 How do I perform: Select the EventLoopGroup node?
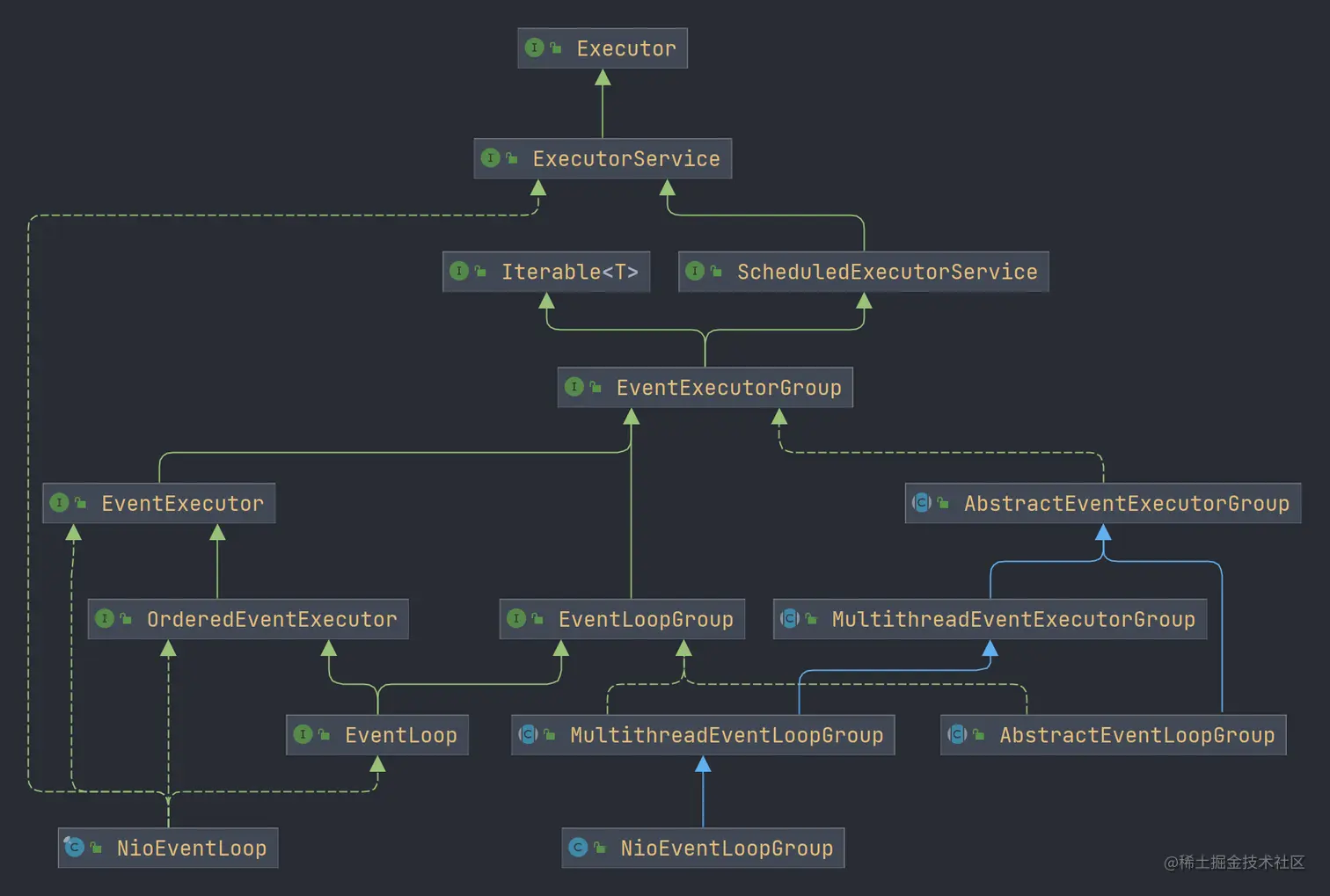(x=622, y=618)
